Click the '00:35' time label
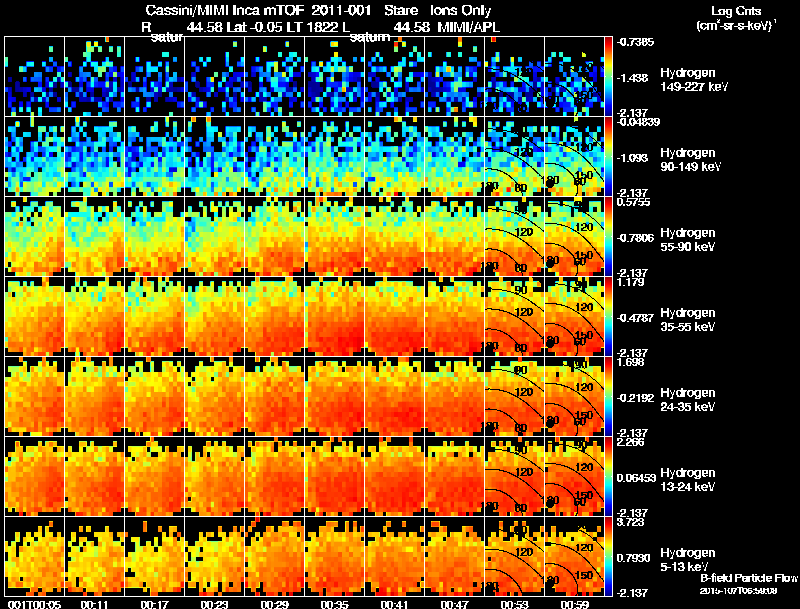Viewport: 800px width, 609px height. pyautogui.click(x=334, y=604)
